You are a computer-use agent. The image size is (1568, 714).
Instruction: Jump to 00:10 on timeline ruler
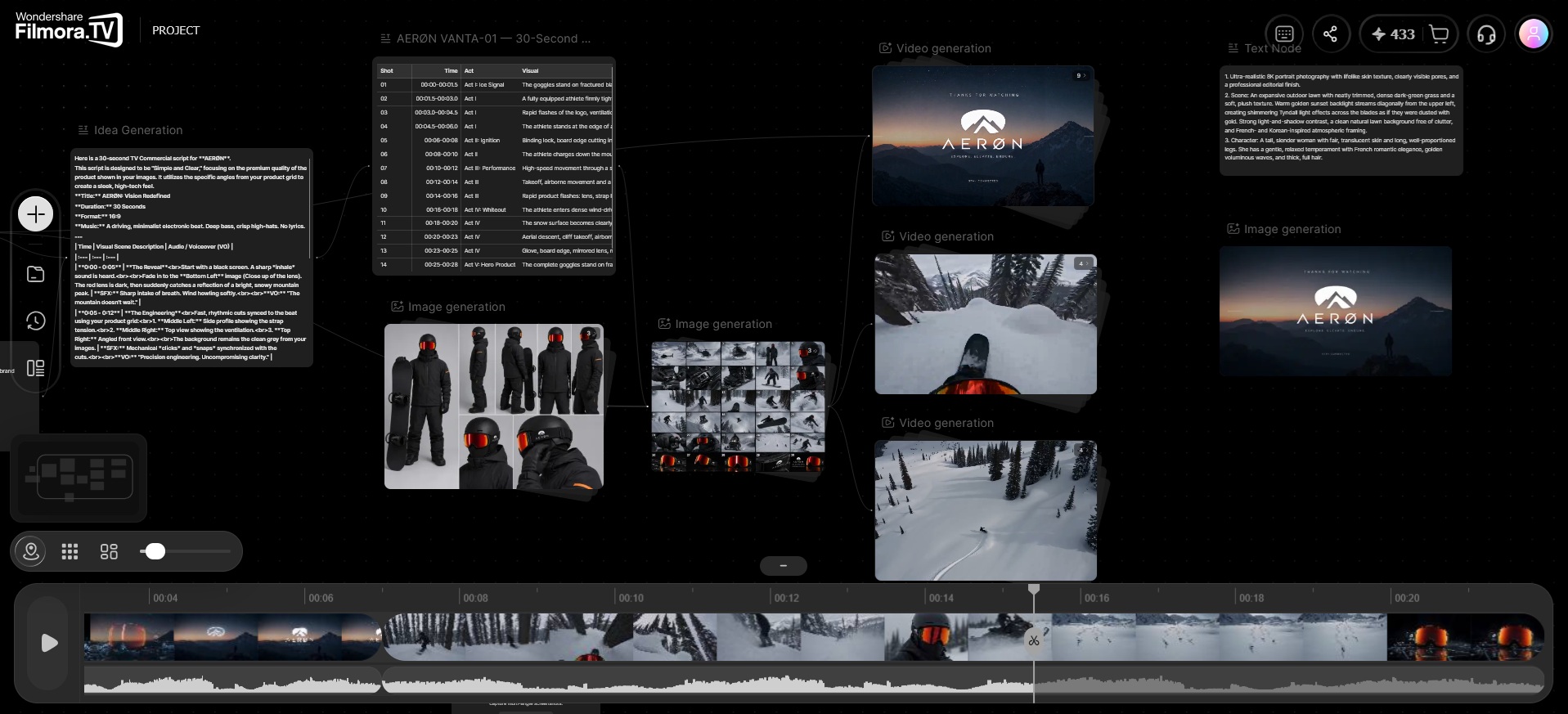coord(631,598)
